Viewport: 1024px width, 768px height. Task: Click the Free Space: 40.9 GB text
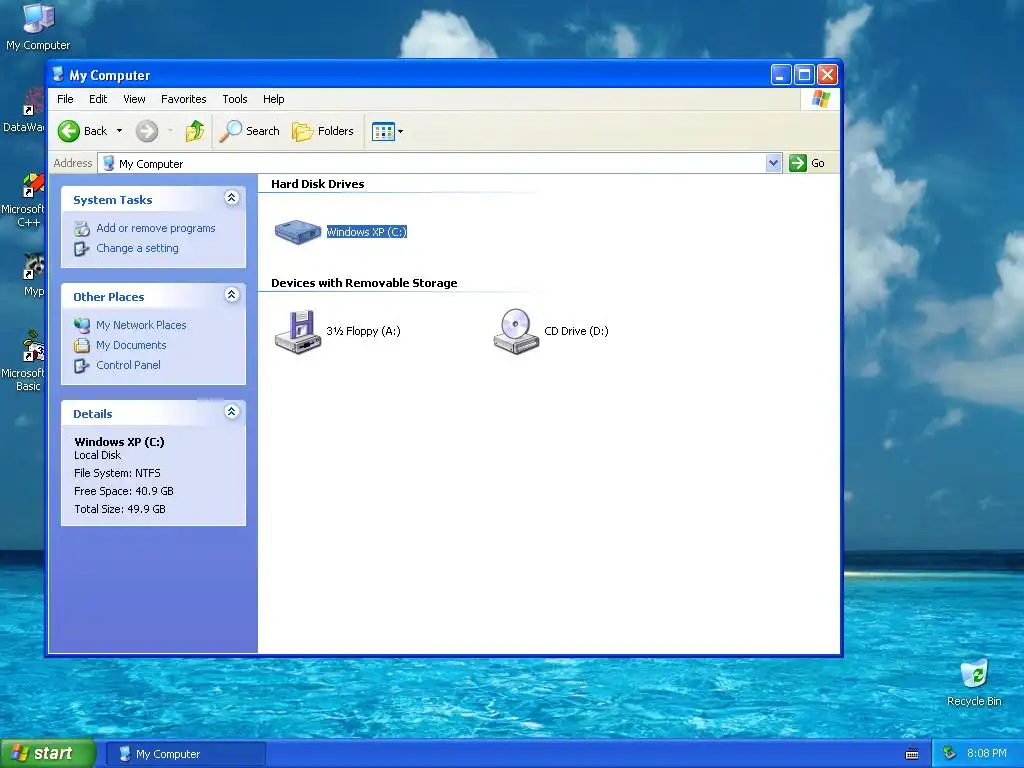coord(123,491)
